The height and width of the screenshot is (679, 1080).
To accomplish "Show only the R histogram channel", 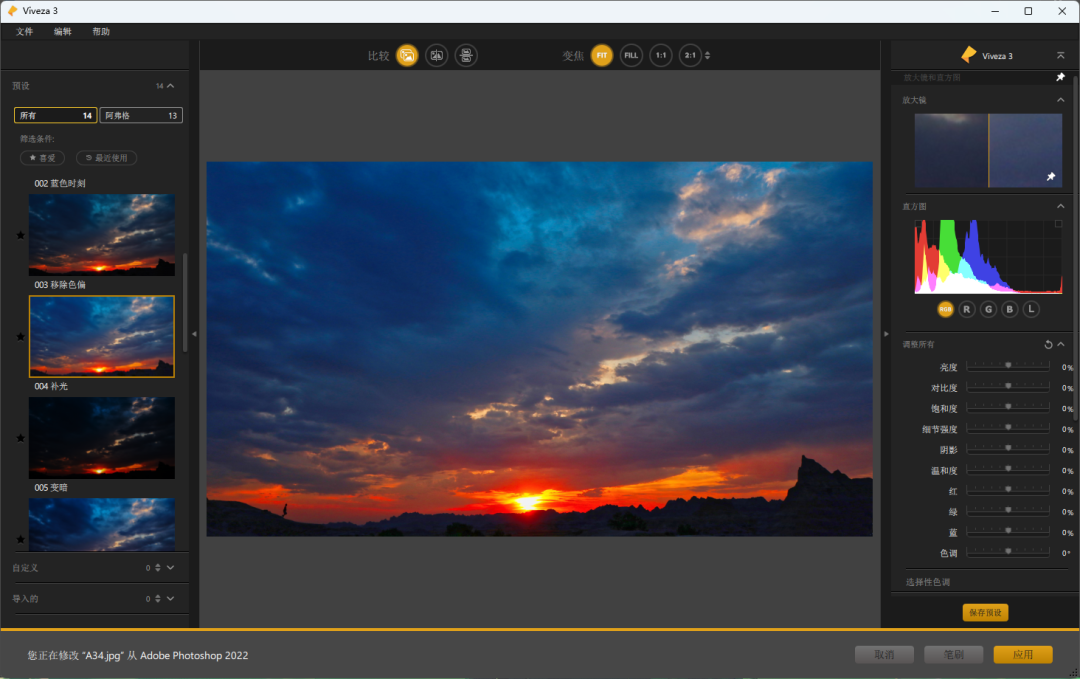I will coord(966,310).
